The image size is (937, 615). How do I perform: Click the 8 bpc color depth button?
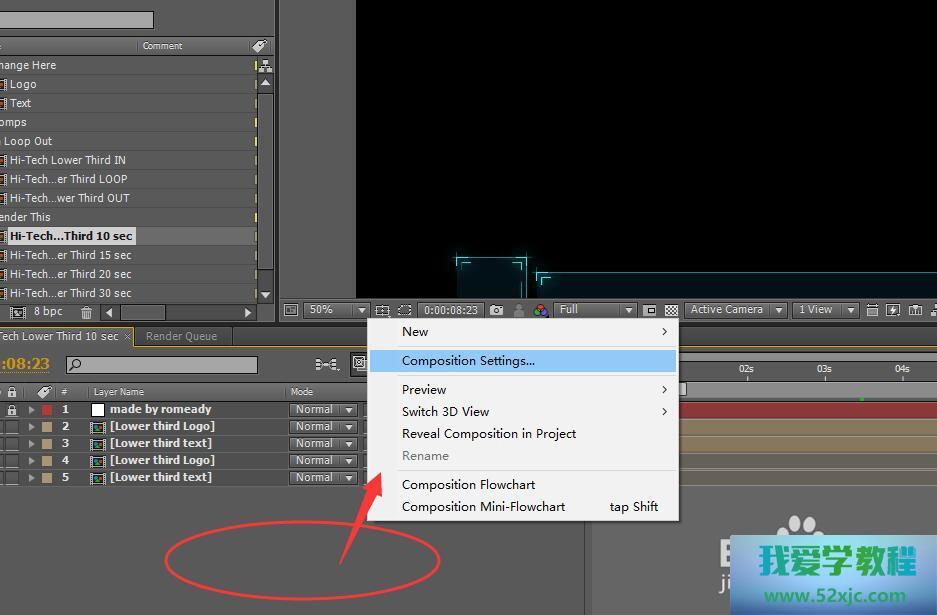click(x=48, y=313)
